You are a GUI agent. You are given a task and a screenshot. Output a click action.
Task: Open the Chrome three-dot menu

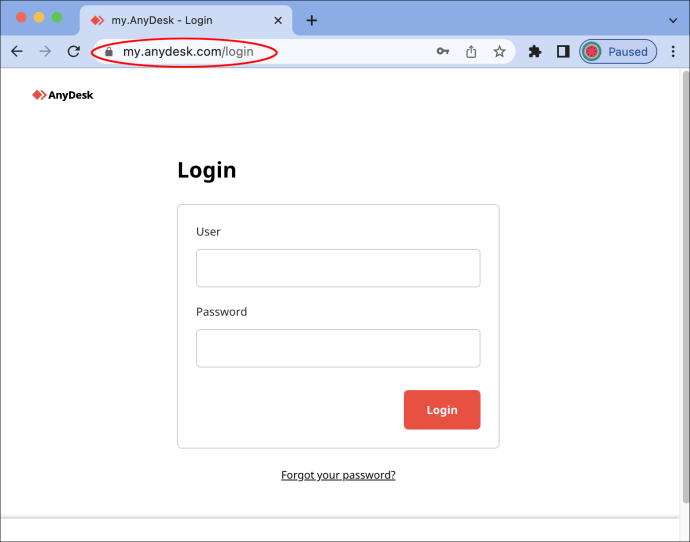coord(673,51)
